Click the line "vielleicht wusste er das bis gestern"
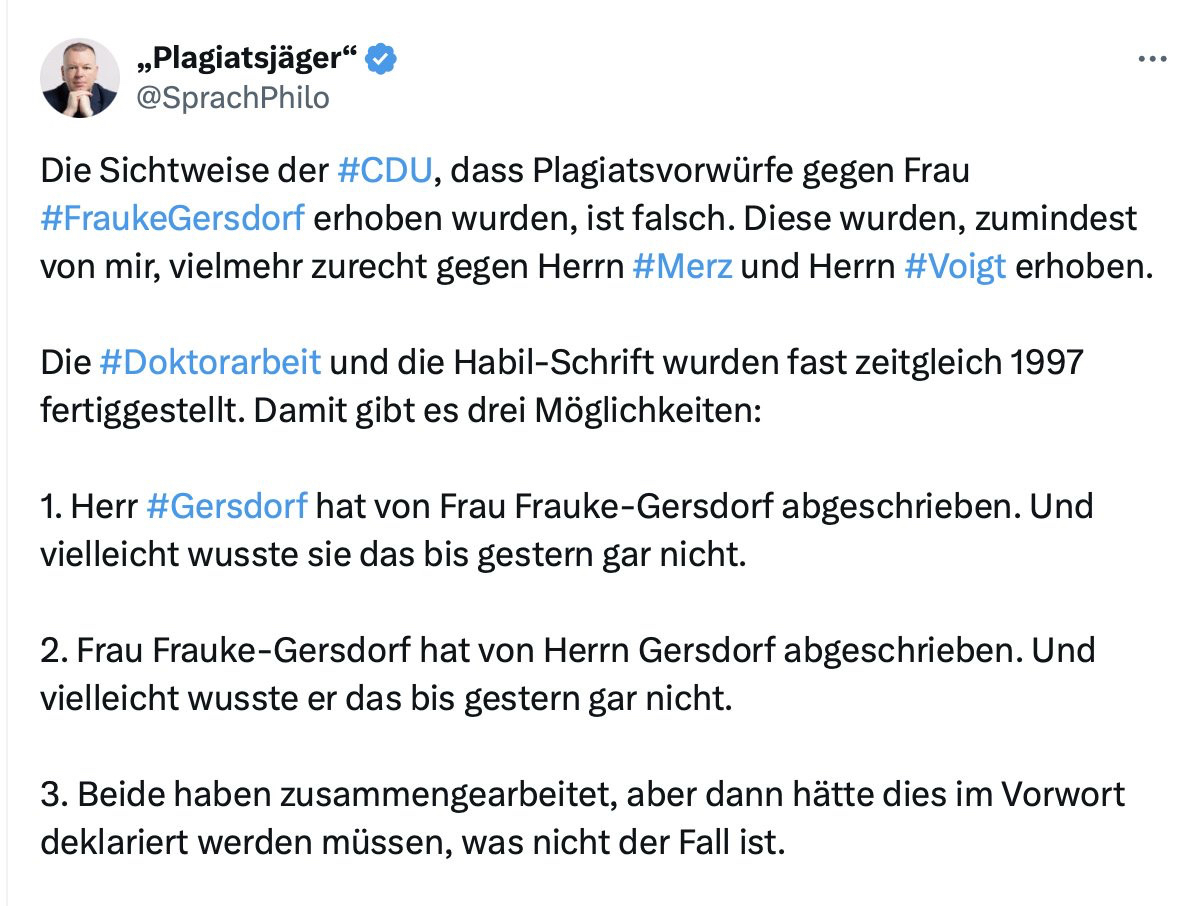 coord(386,698)
